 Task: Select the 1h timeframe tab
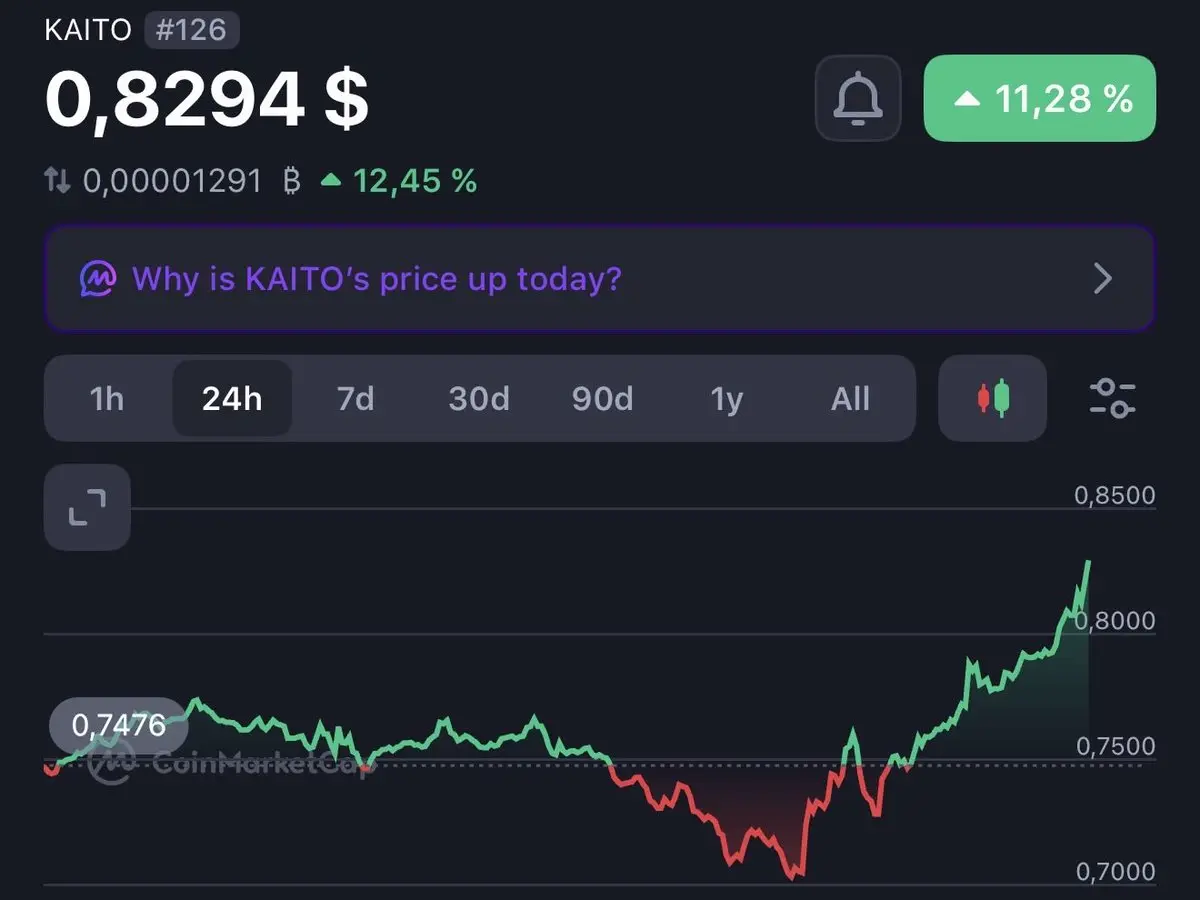click(107, 399)
